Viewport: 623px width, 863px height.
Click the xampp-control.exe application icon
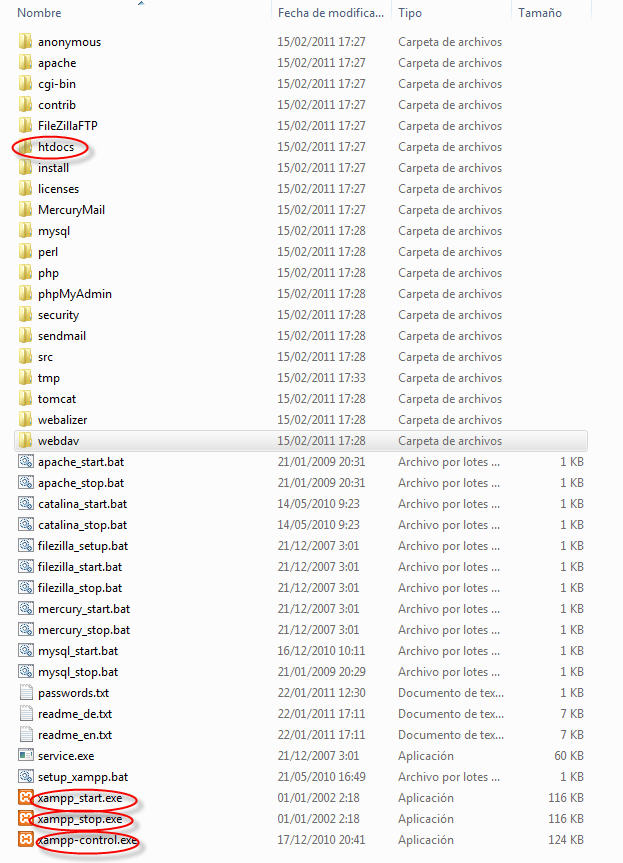(x=26, y=840)
